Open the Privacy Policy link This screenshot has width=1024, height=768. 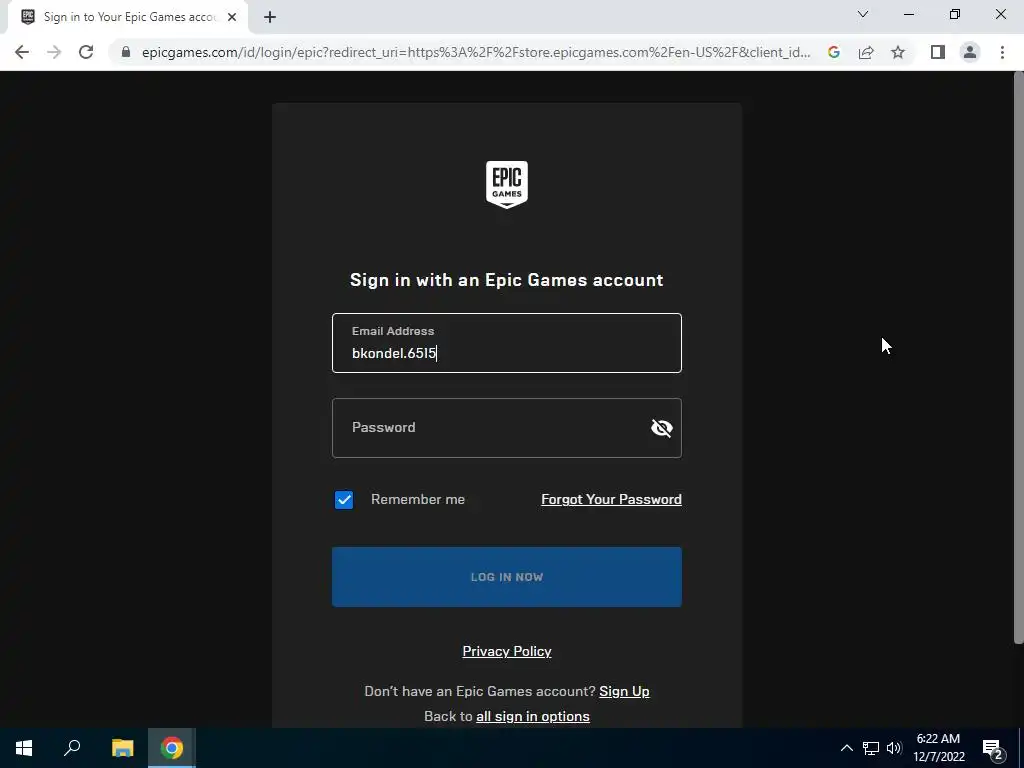(507, 651)
